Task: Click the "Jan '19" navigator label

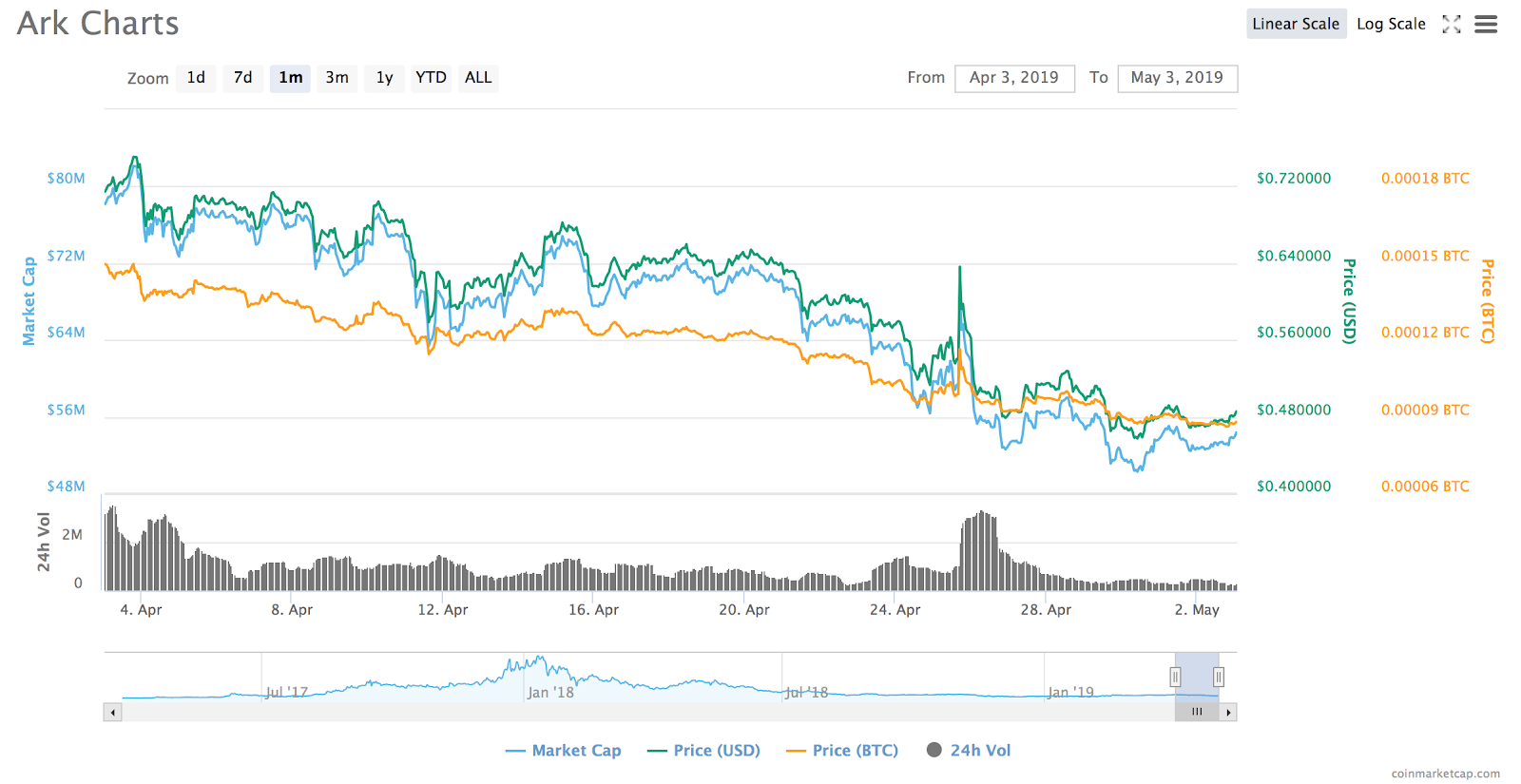Action: (x=1071, y=693)
